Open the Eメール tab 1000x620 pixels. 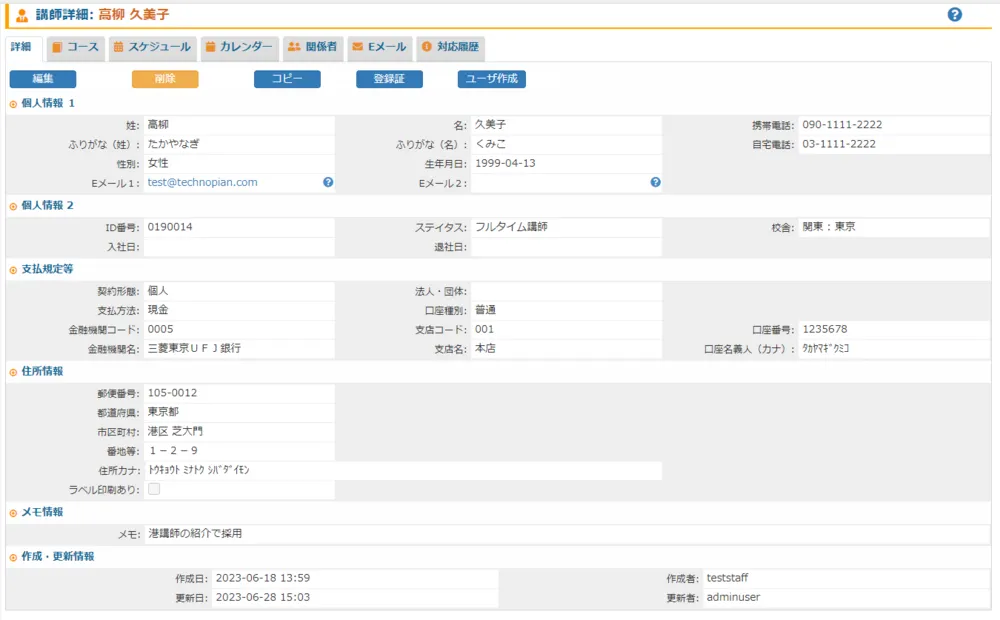(x=379, y=47)
